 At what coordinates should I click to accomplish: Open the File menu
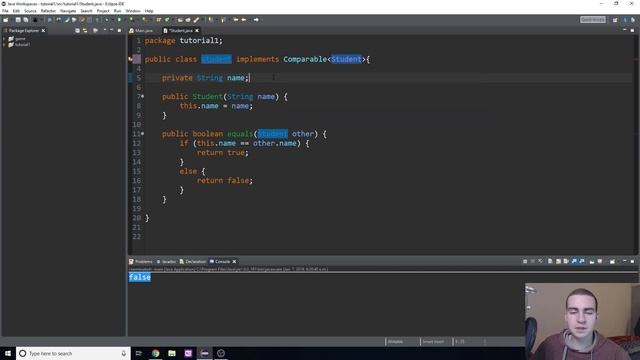pyautogui.click(x=5, y=11)
